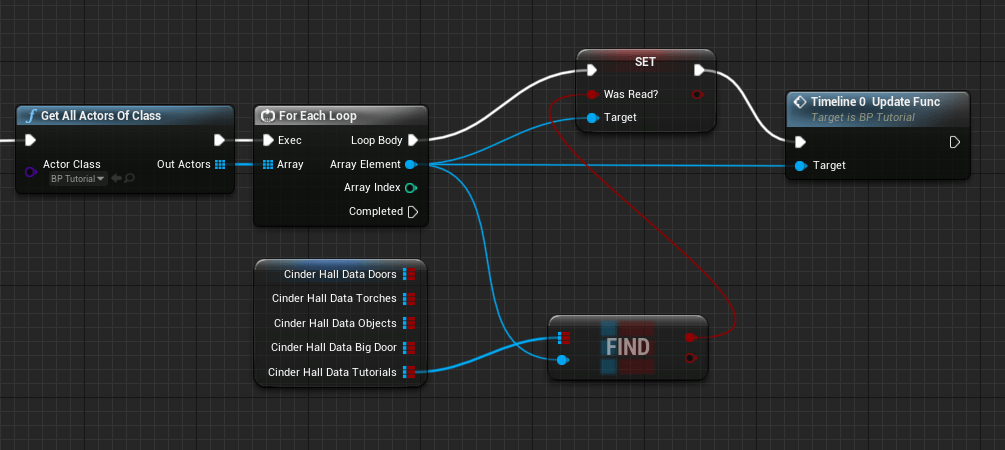Click the Array input pin on For Each Loop
The image size is (1005, 450).
point(267,164)
